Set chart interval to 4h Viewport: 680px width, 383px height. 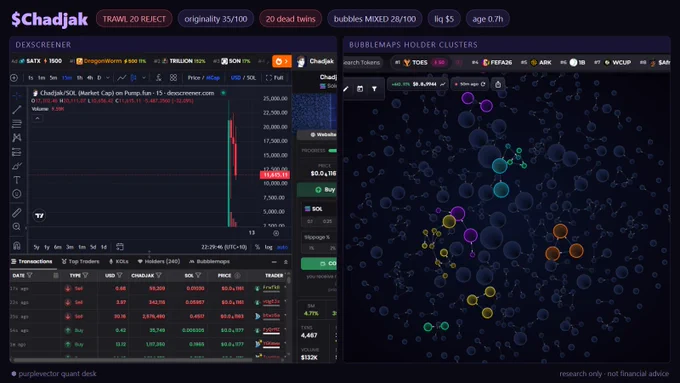pyautogui.click(x=90, y=78)
